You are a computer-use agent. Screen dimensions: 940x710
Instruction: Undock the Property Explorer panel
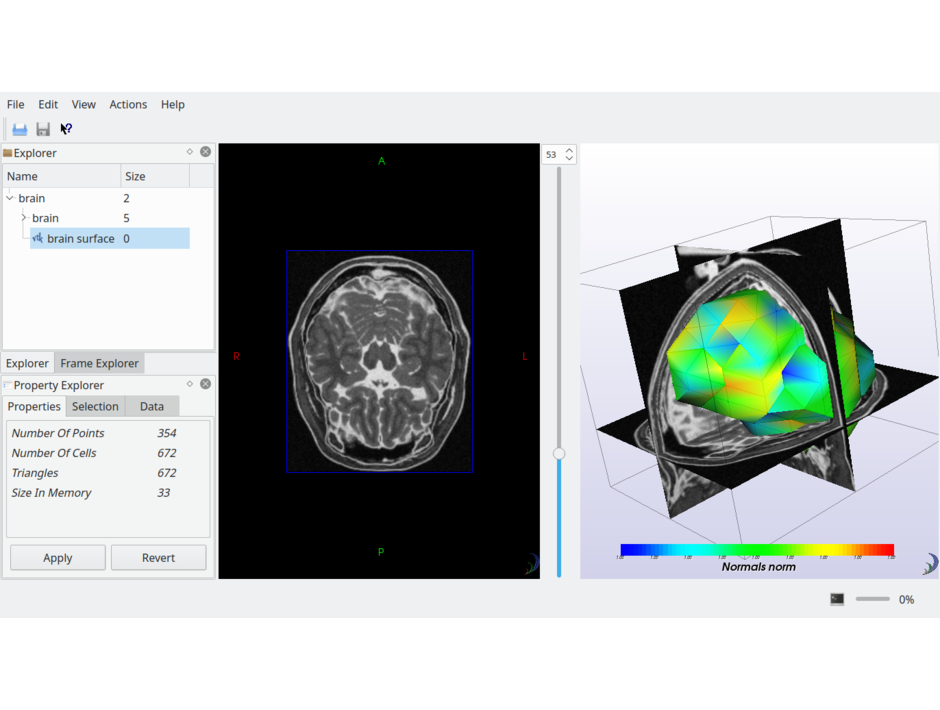[x=190, y=384]
